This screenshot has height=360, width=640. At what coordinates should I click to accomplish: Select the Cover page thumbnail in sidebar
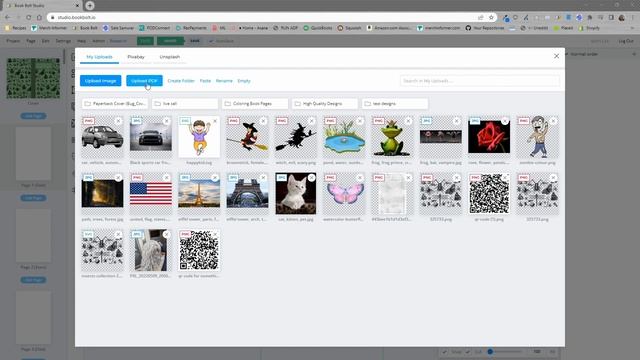[33, 78]
